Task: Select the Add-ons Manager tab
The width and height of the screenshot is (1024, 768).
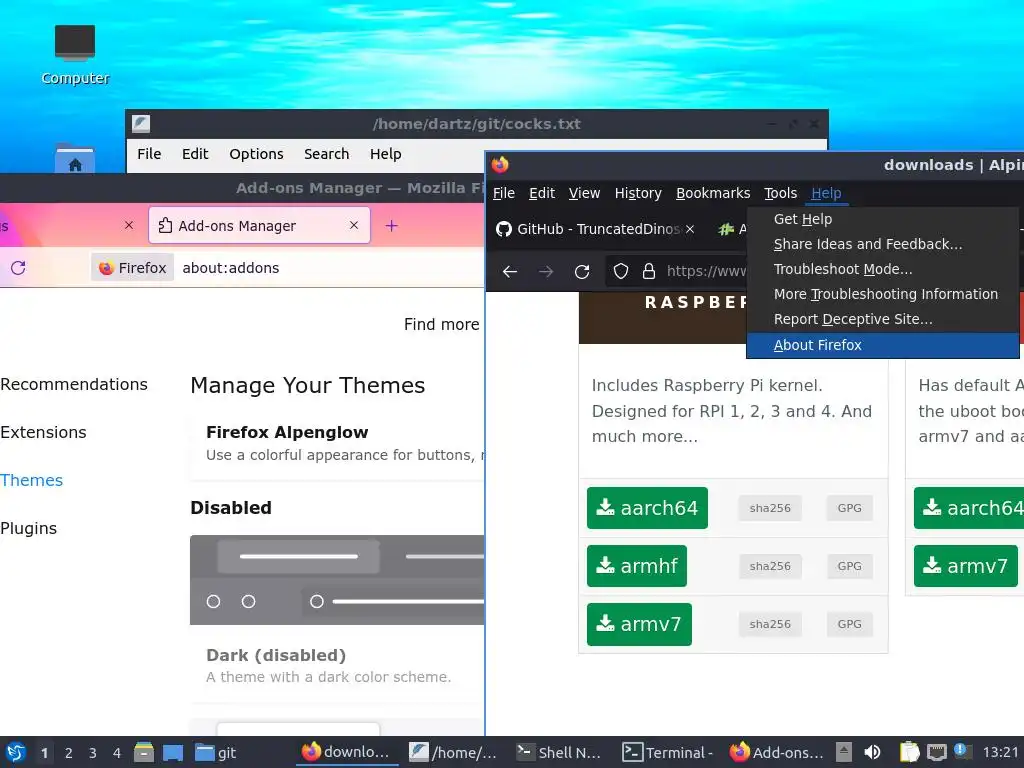Action: (x=260, y=226)
